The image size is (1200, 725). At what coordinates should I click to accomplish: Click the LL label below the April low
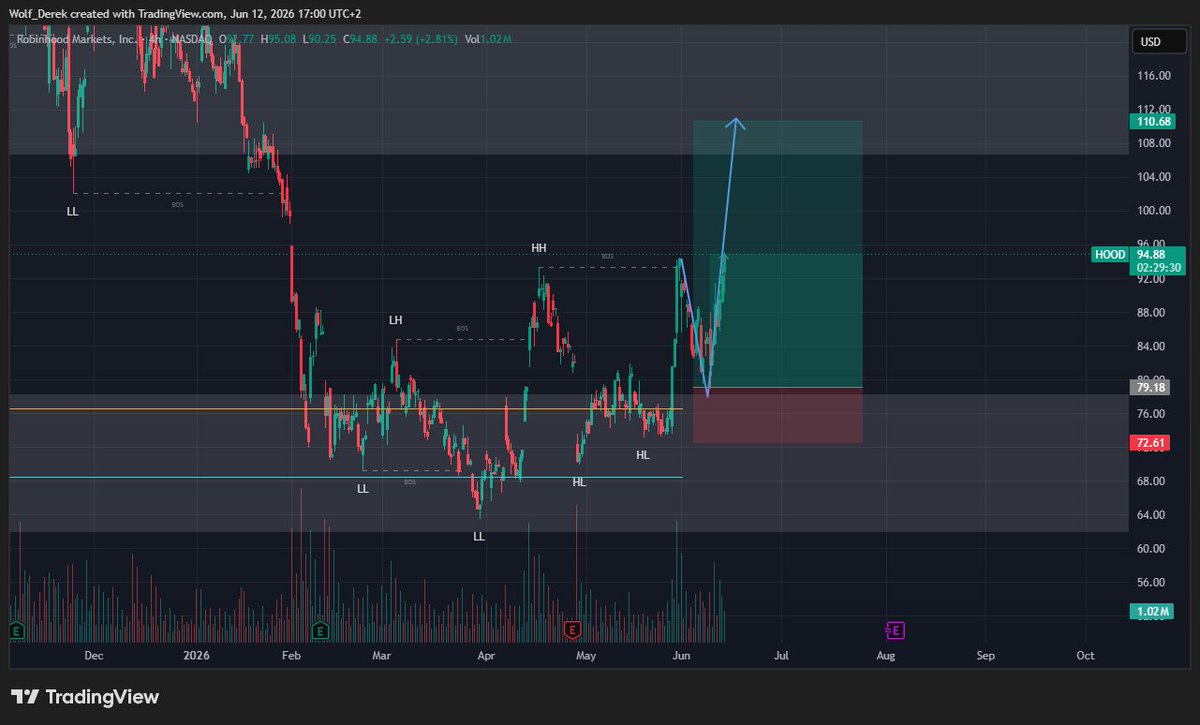(479, 537)
